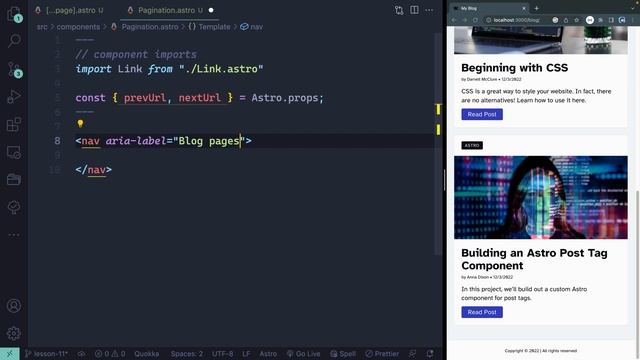Click Read Post under Beginning with CSS
Viewport: 640px width, 360px height.
pyautogui.click(x=482, y=114)
